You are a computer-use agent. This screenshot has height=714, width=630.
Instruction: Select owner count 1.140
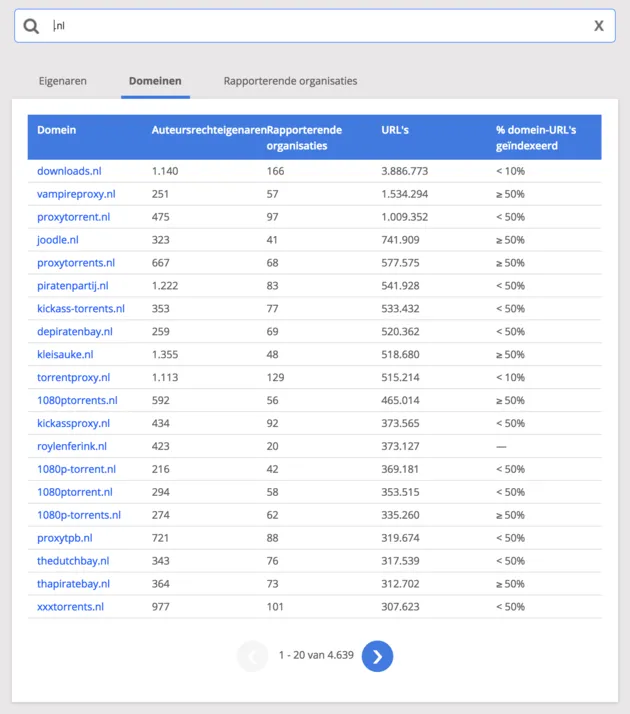click(x=165, y=171)
